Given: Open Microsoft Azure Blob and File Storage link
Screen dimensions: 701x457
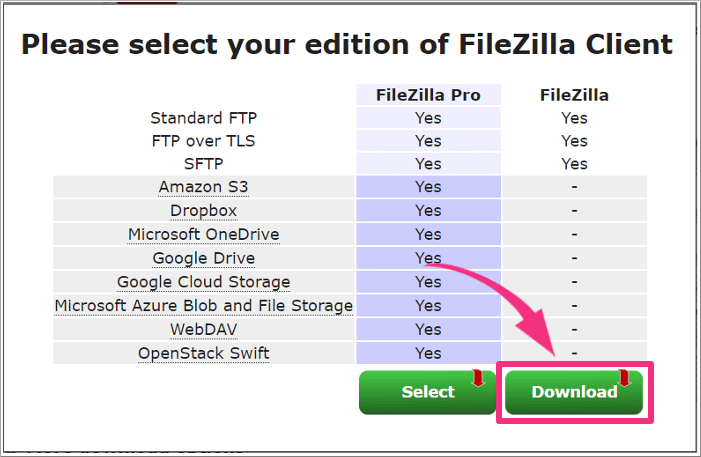Looking at the screenshot, I should 203,306.
